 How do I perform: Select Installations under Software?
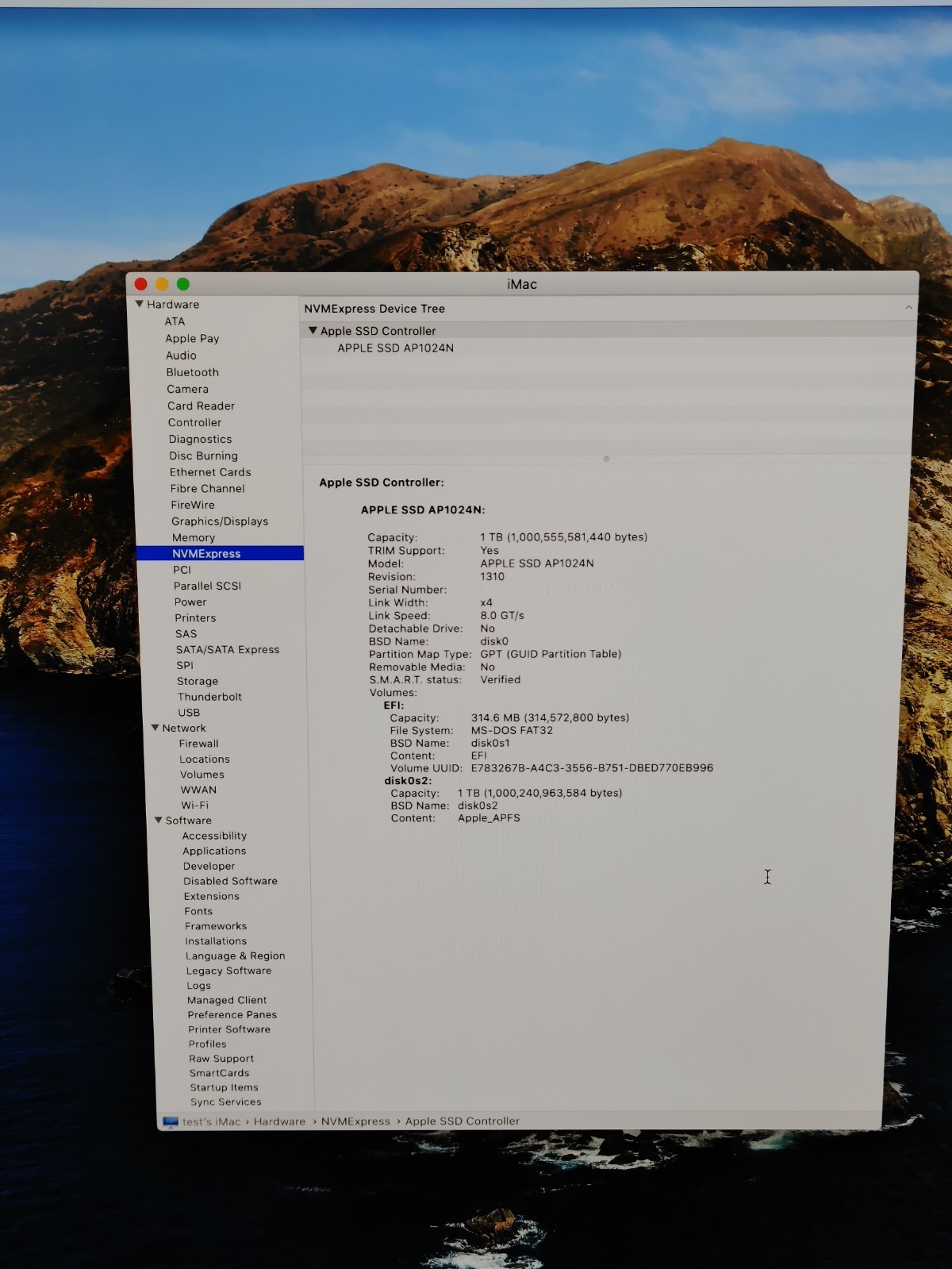click(x=216, y=940)
